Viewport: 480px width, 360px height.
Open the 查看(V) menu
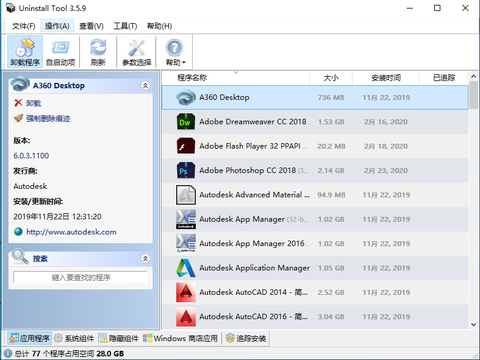click(x=91, y=26)
